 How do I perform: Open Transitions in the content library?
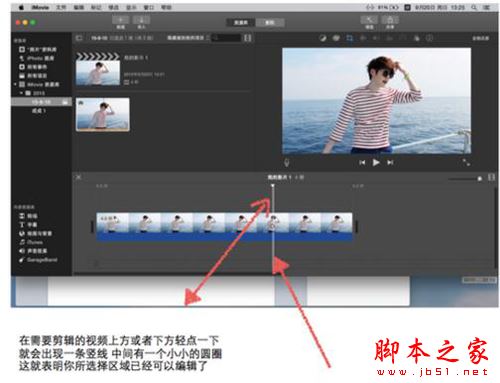coord(29,216)
